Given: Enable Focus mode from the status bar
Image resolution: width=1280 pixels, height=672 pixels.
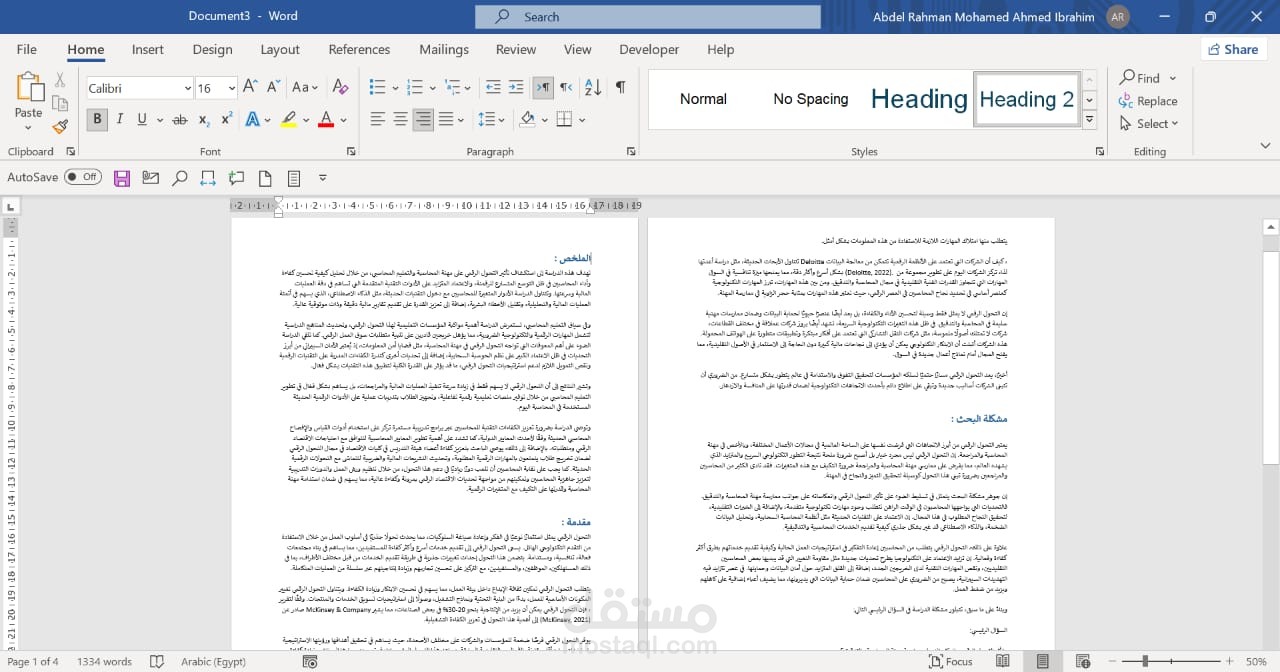Looking at the screenshot, I should pos(952,661).
